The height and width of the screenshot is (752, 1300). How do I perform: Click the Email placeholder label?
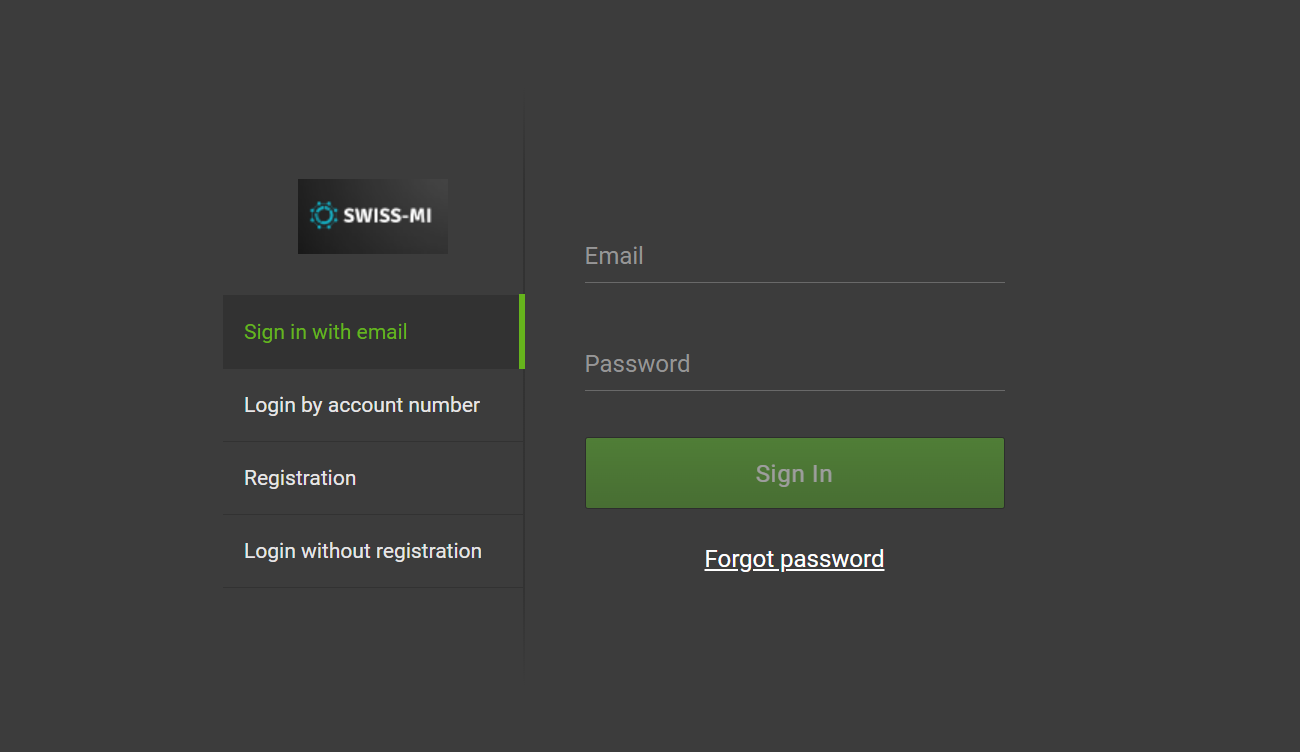click(x=614, y=256)
